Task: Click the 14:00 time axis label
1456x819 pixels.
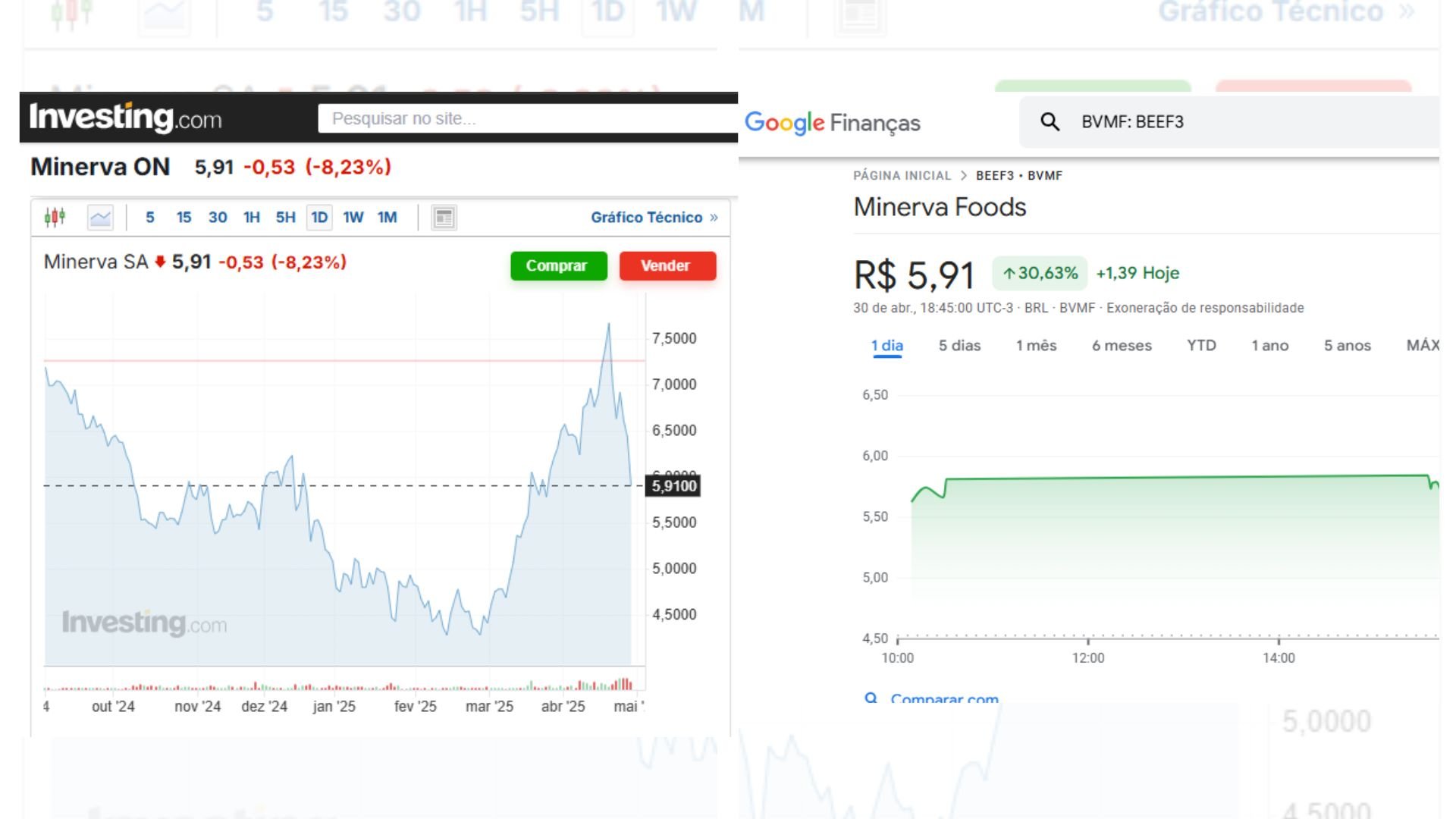Action: [x=1279, y=657]
